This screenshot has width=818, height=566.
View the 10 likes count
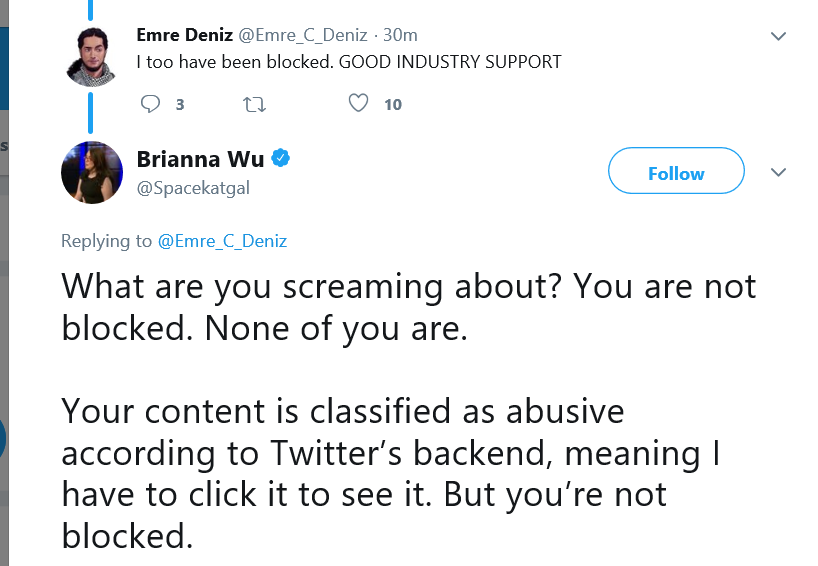pos(393,105)
